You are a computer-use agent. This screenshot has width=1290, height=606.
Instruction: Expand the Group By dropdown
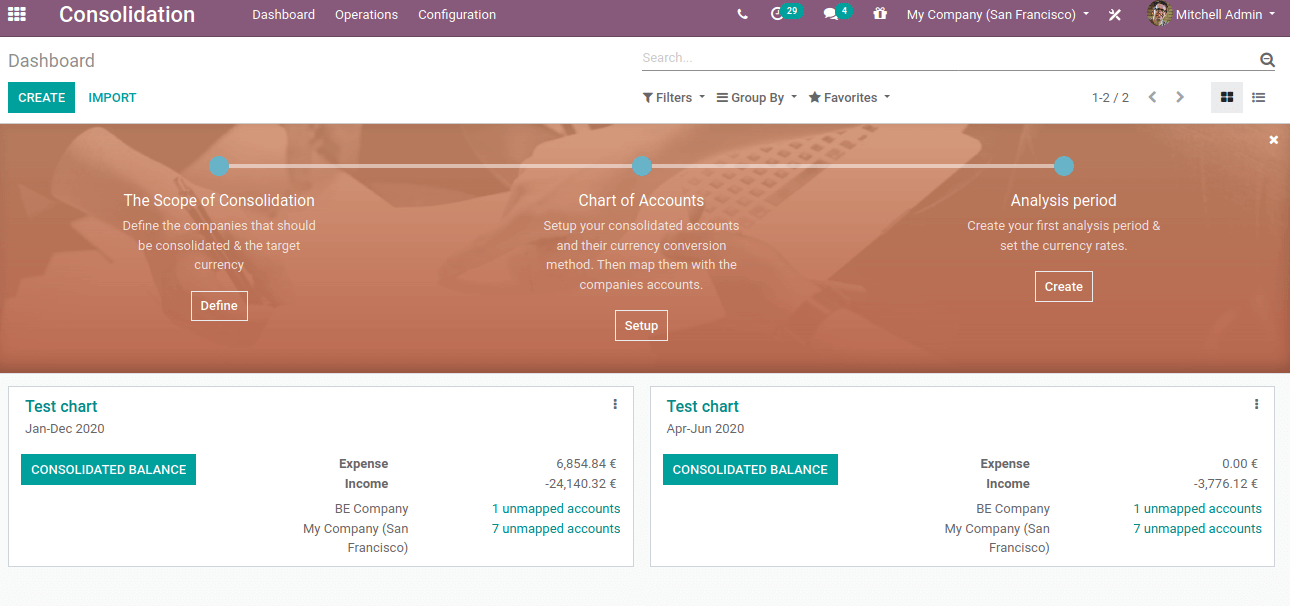757,98
